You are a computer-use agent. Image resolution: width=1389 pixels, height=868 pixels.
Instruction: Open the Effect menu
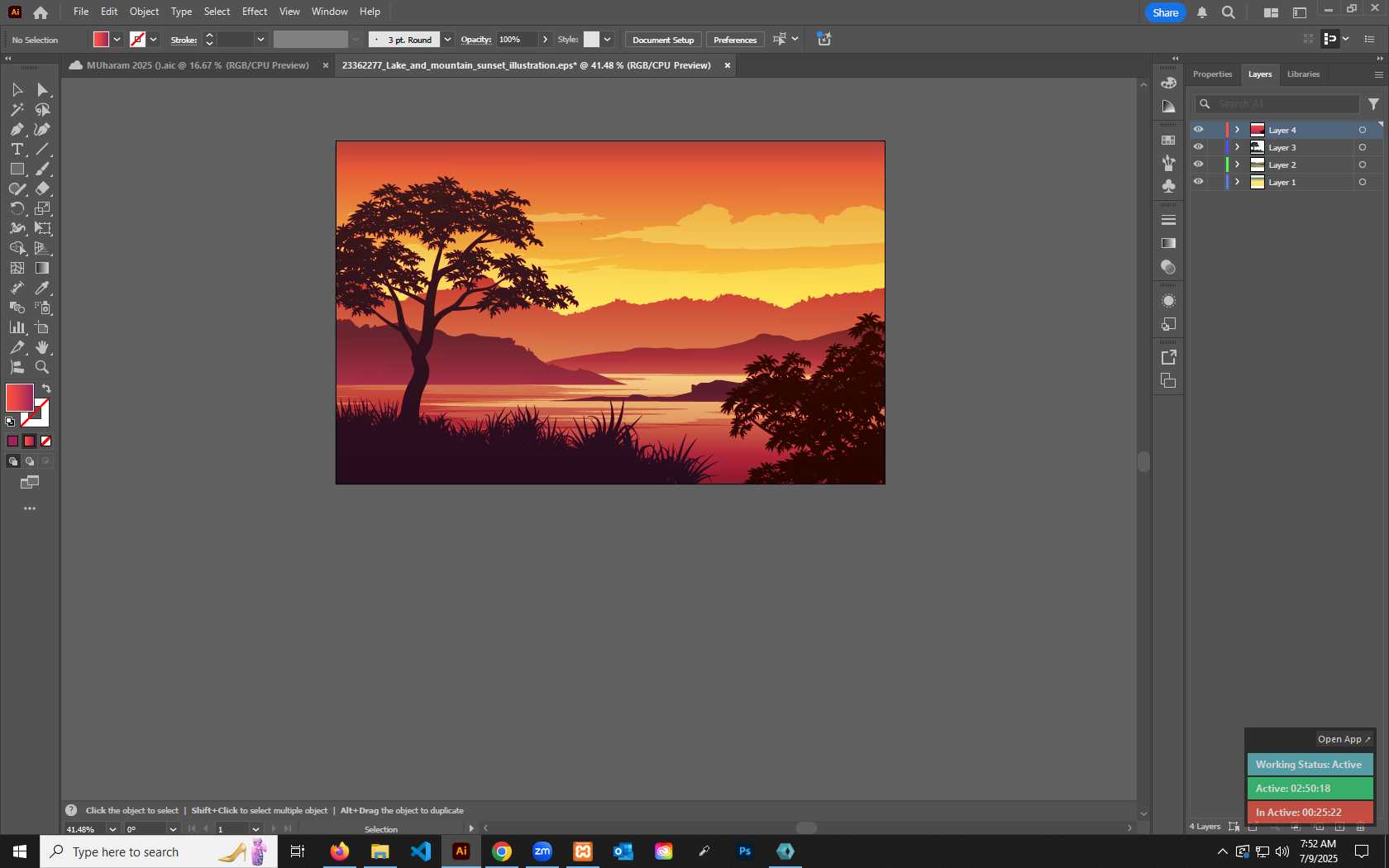coord(255,12)
